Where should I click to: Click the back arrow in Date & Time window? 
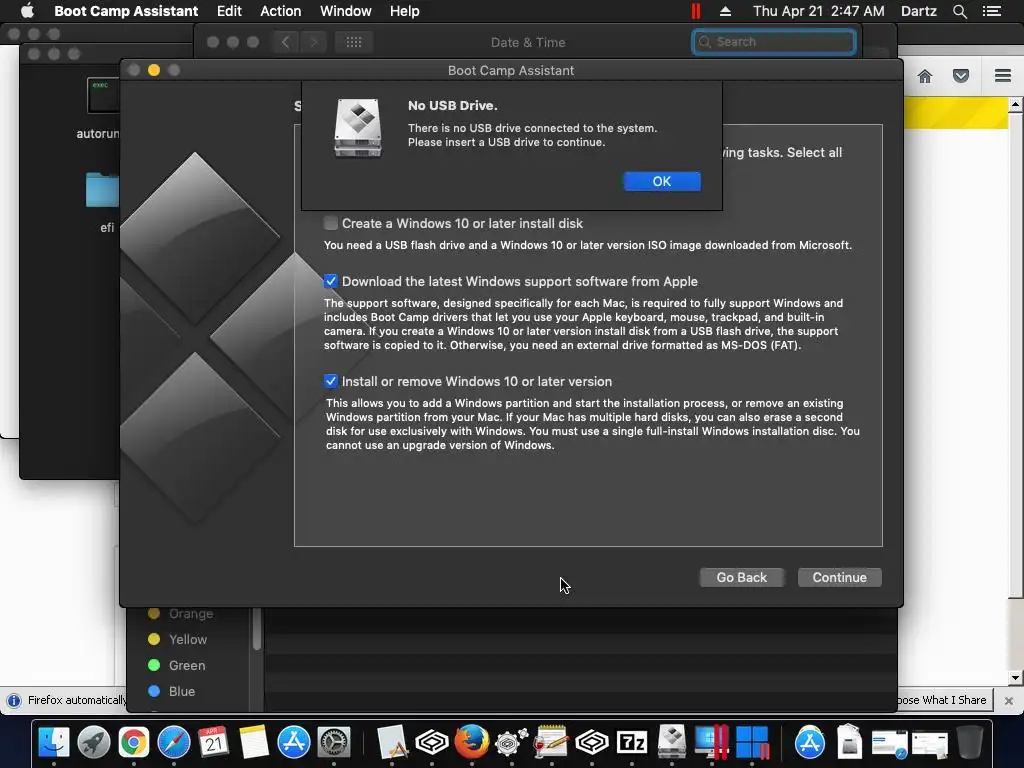pos(285,42)
